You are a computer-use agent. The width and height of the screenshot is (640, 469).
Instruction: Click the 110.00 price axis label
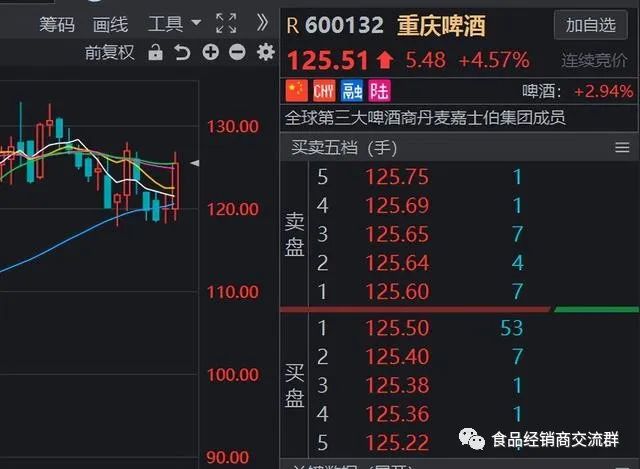tap(233, 292)
